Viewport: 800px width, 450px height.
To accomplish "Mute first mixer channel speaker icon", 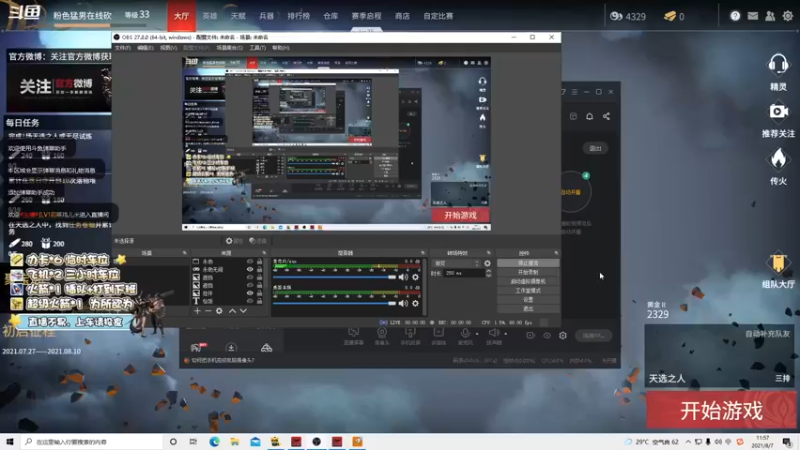I will [403, 277].
